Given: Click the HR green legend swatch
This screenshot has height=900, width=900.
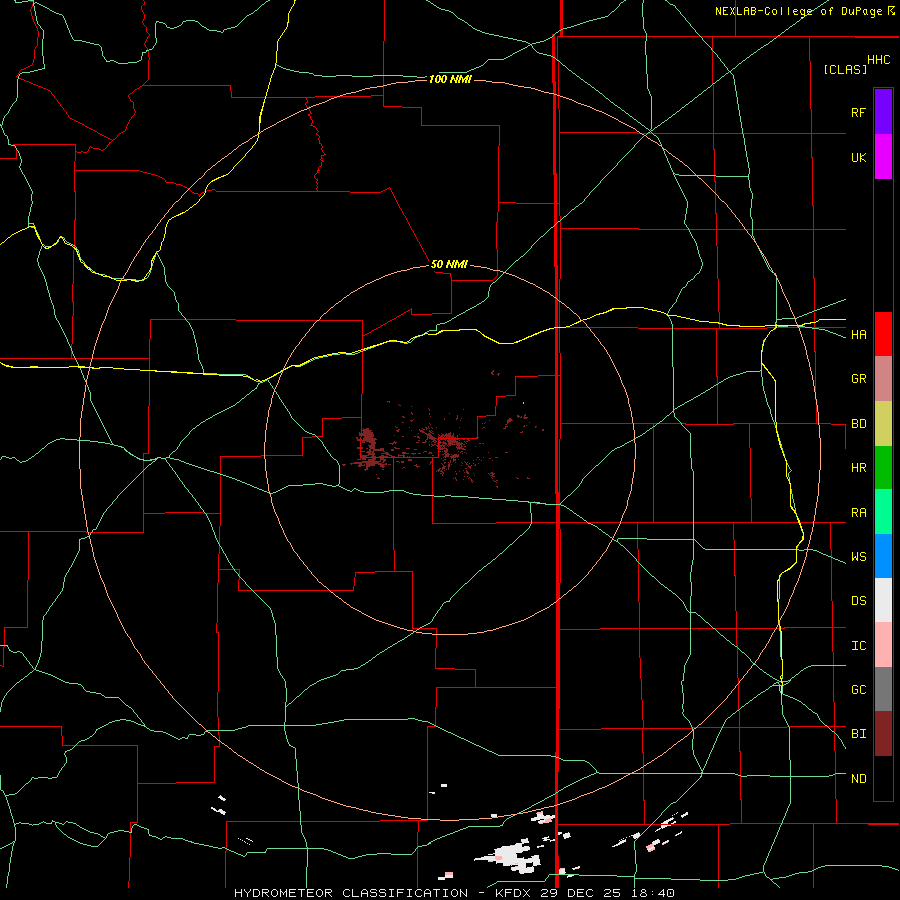Looking at the screenshot, I should point(883,468).
